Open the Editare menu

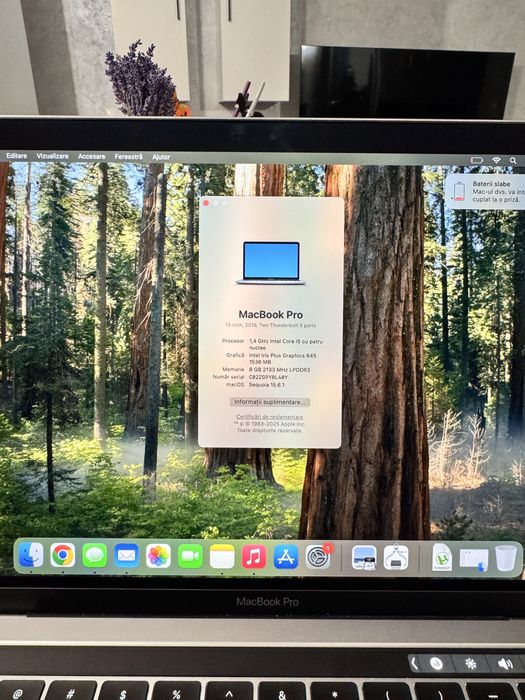click(17, 156)
